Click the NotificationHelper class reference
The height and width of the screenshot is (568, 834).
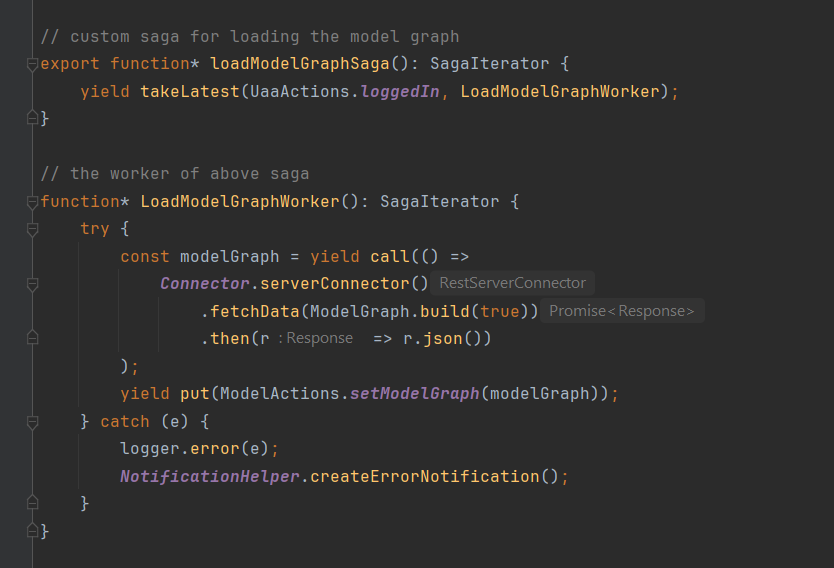point(210,477)
